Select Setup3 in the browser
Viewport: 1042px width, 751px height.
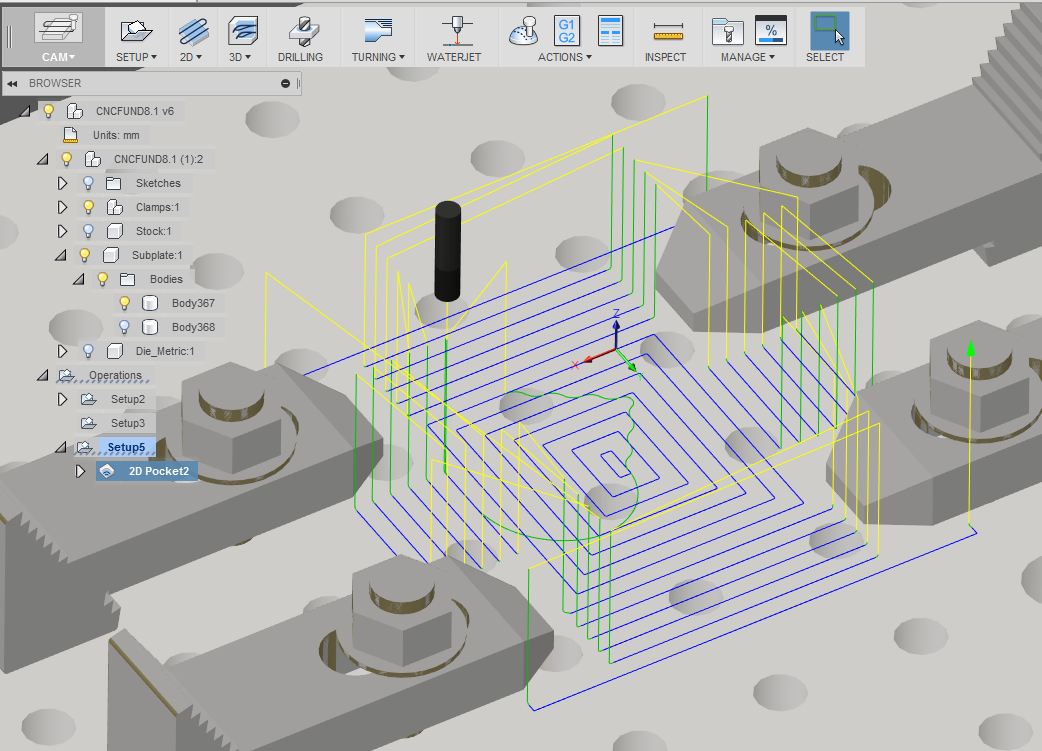click(x=128, y=423)
